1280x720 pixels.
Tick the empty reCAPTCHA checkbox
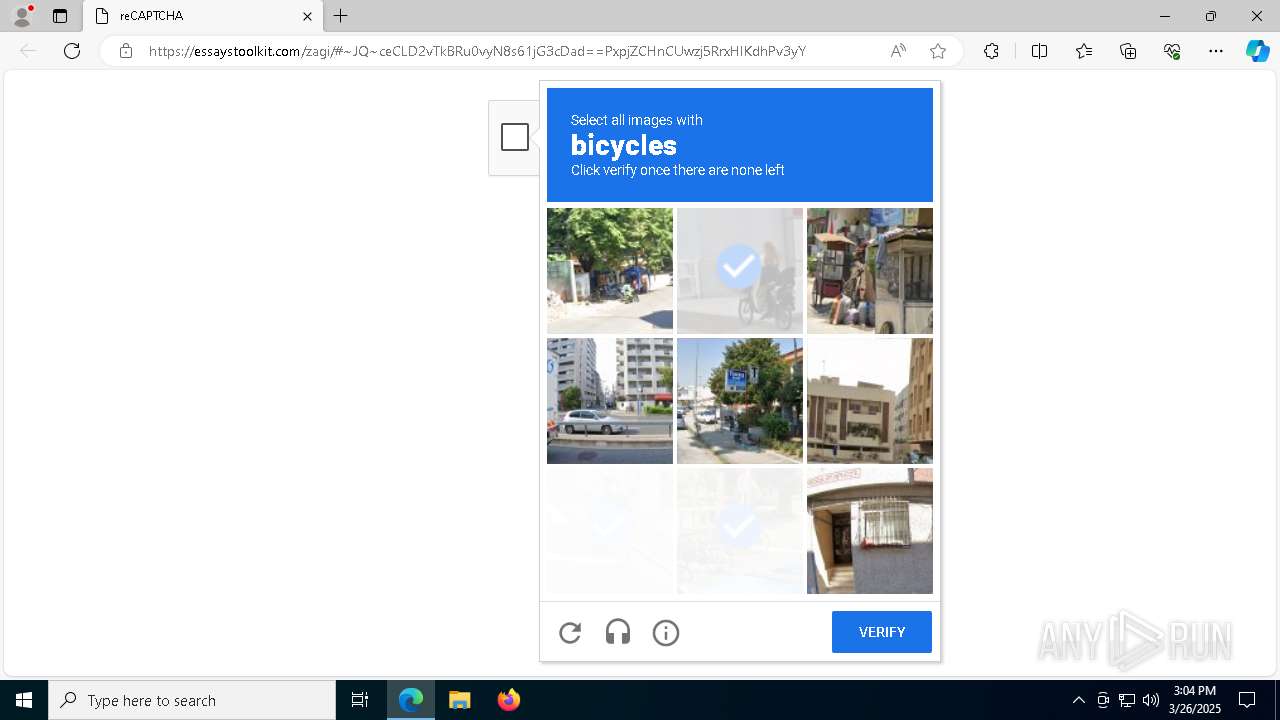tap(515, 137)
